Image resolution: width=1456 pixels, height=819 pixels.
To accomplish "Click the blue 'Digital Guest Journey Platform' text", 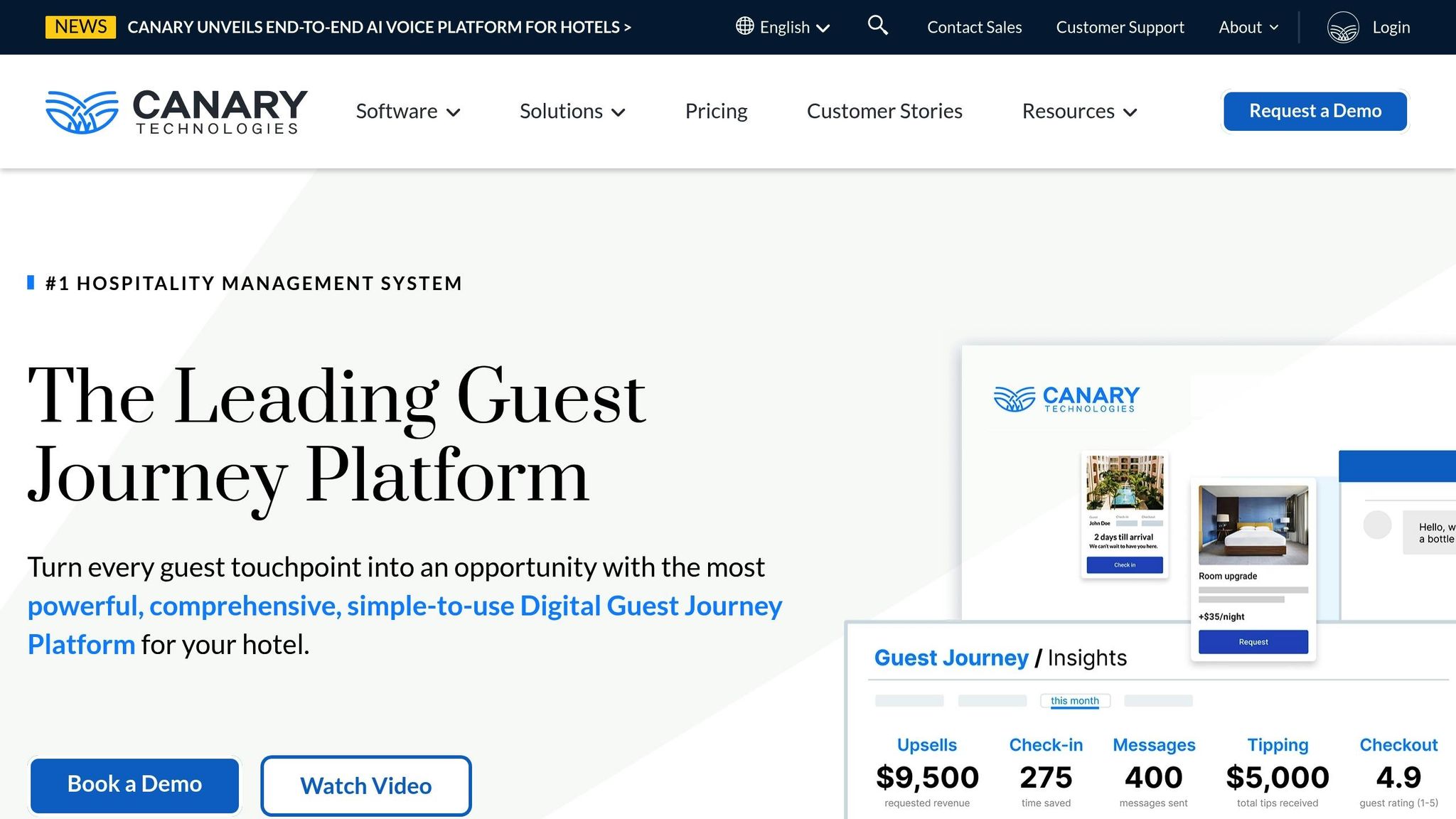I will (405, 625).
